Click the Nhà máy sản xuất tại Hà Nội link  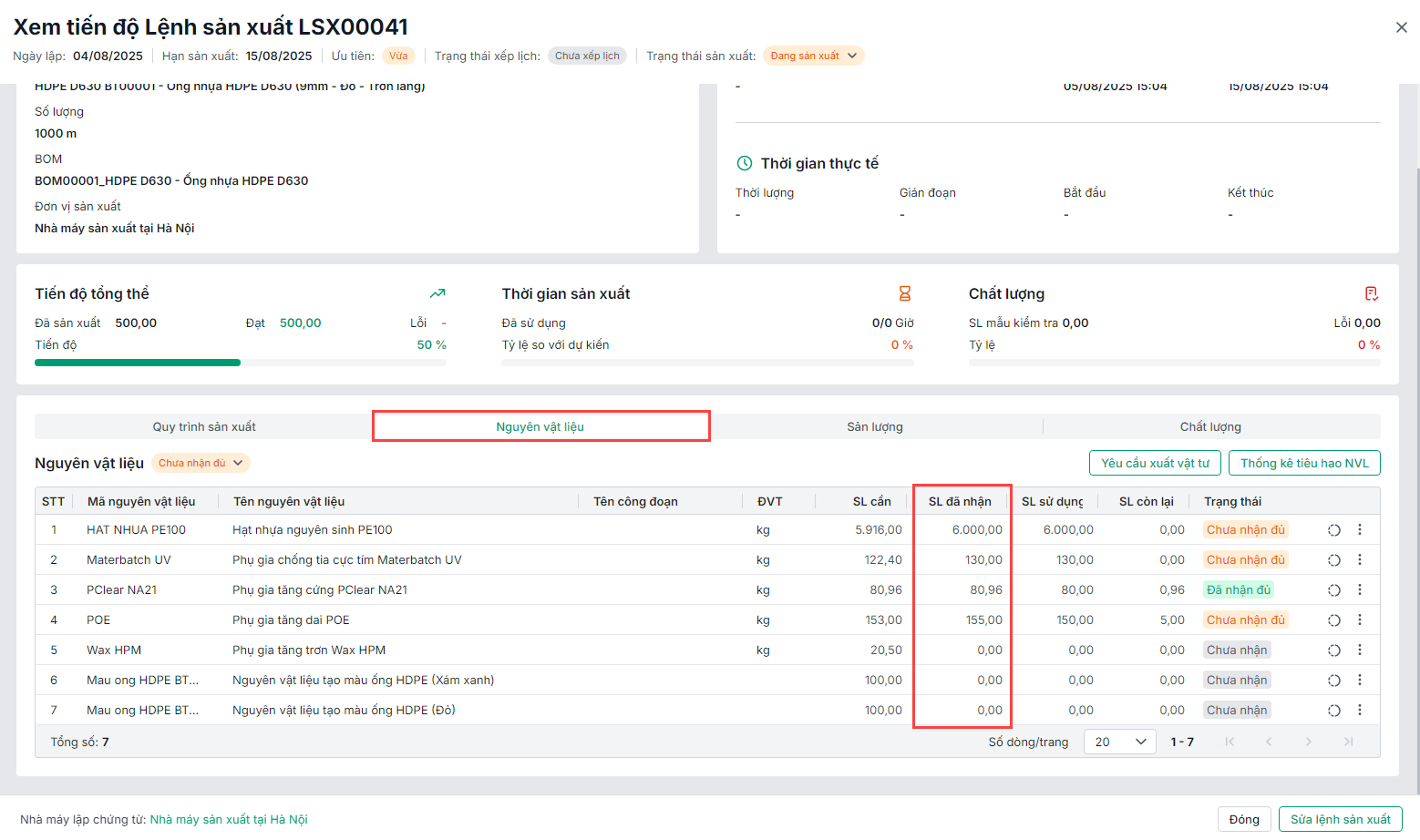[x=229, y=819]
